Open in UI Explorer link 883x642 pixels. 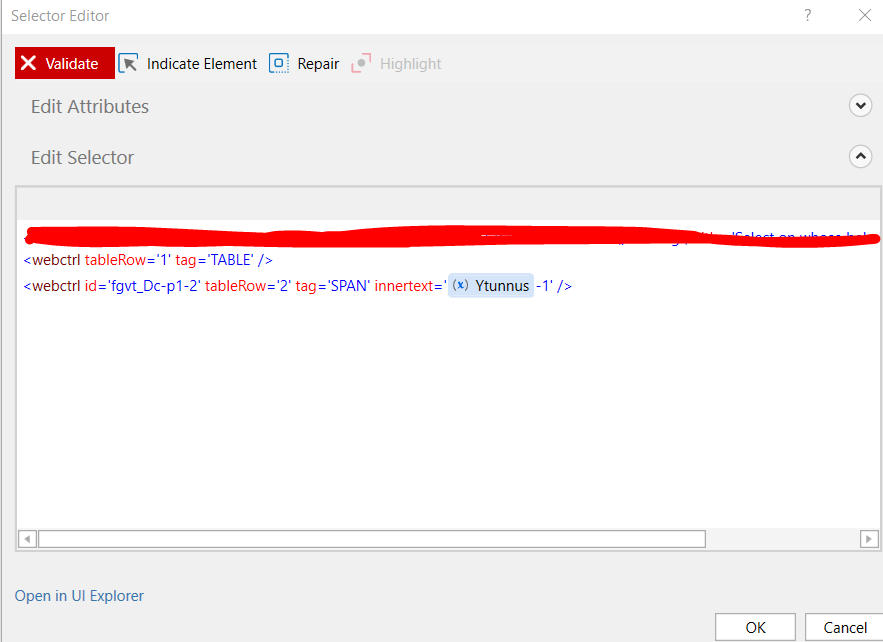coord(79,596)
